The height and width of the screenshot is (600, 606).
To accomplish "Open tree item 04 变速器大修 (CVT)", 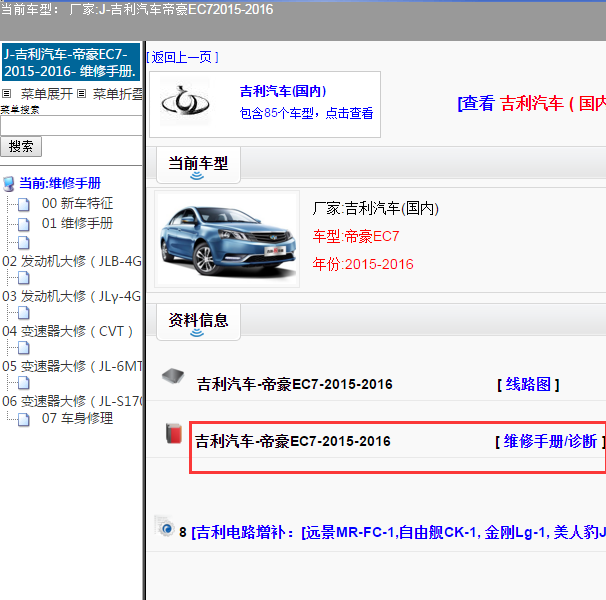I will pyautogui.click(x=68, y=331).
